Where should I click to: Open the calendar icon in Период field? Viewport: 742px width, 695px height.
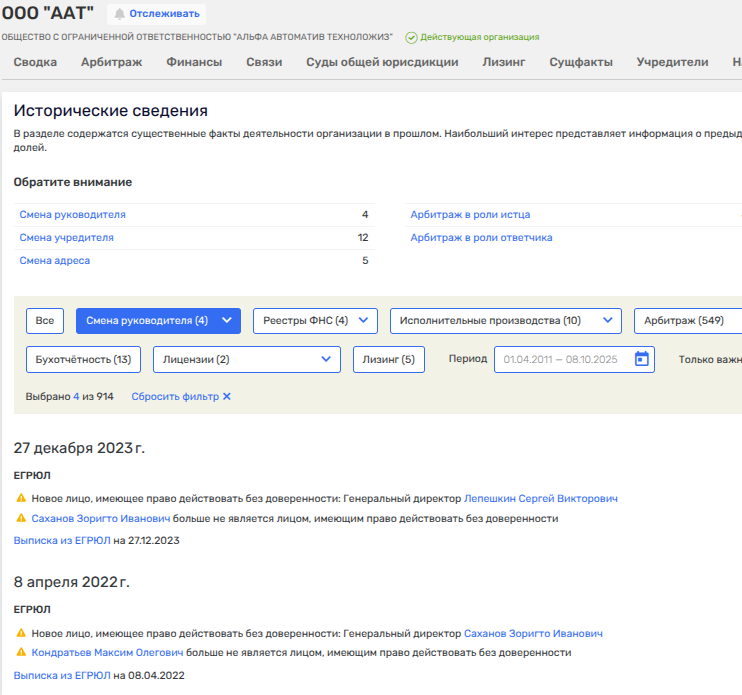pyautogui.click(x=642, y=359)
